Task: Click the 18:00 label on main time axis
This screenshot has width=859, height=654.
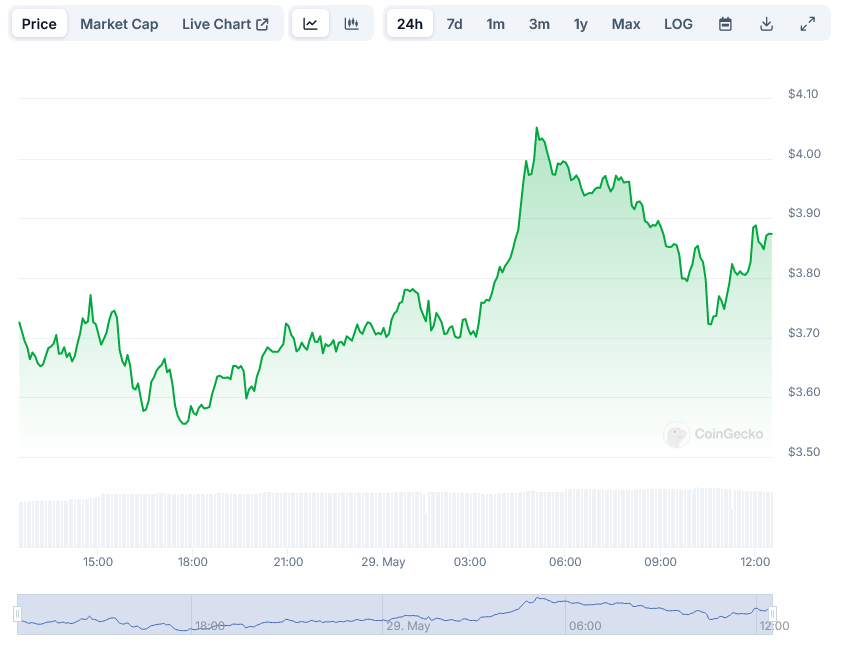Action: (193, 562)
